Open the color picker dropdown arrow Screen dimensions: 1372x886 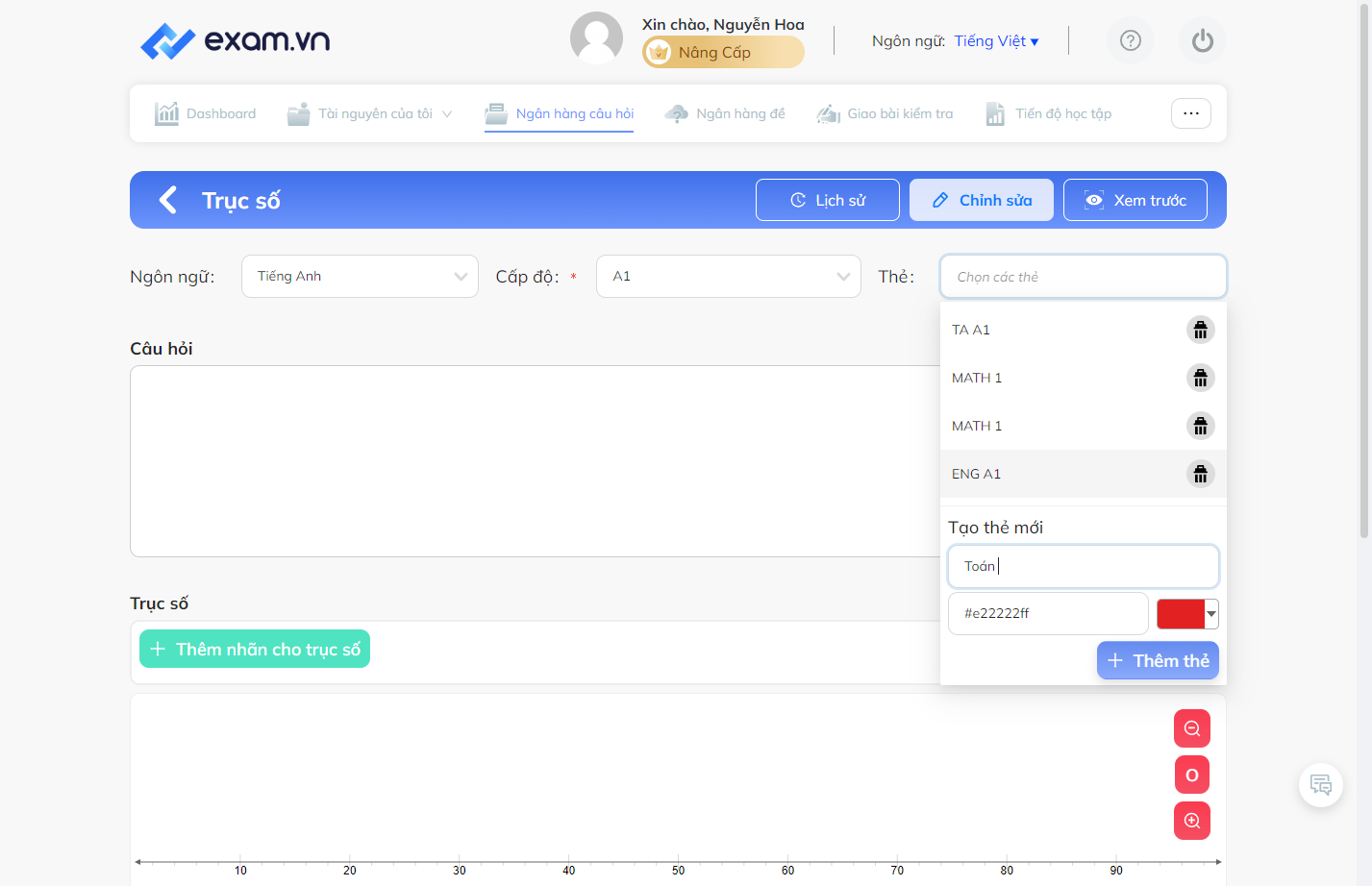1211,614
